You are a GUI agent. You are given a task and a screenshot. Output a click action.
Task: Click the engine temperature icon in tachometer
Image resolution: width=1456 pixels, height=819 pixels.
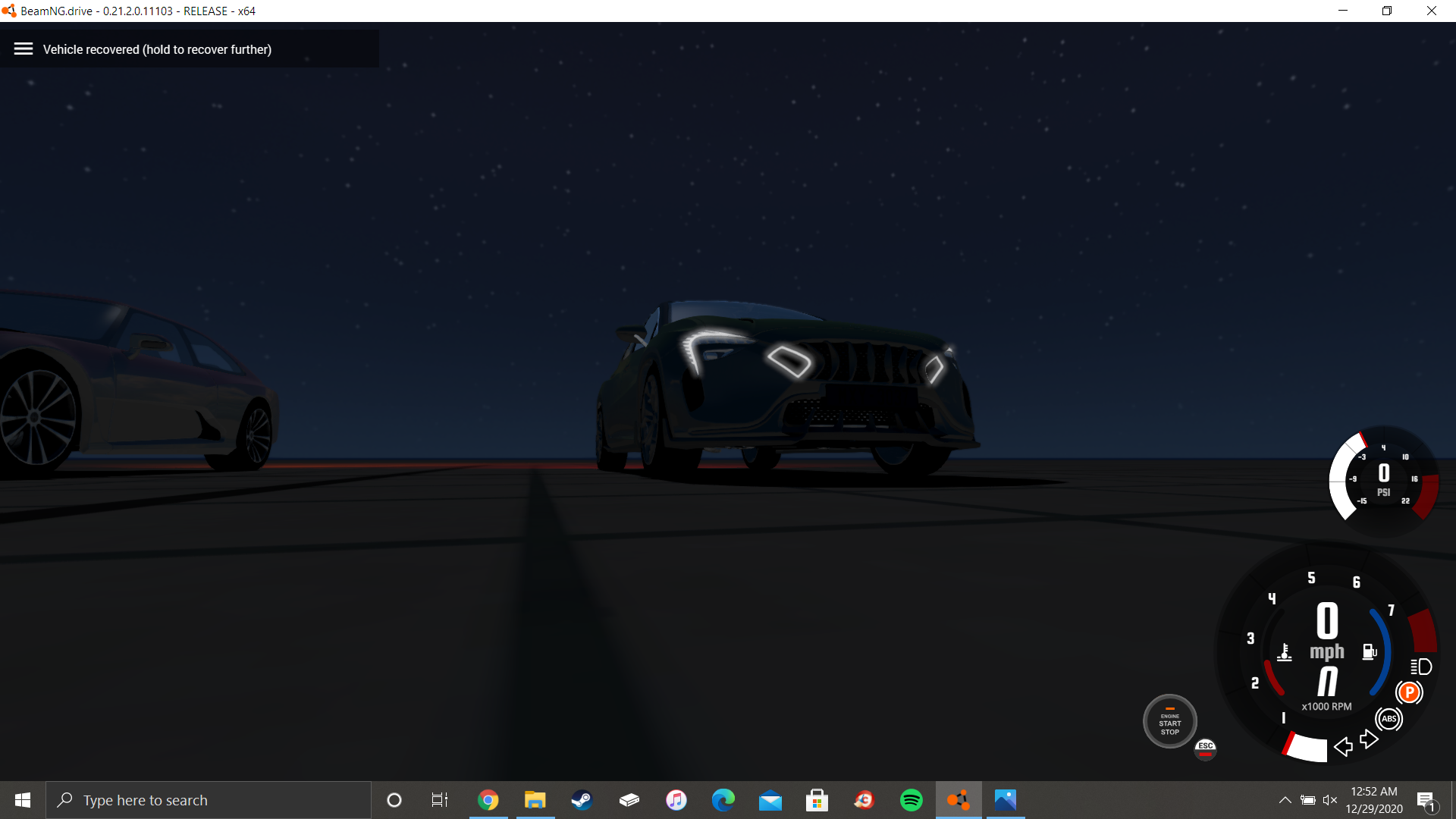1285,652
